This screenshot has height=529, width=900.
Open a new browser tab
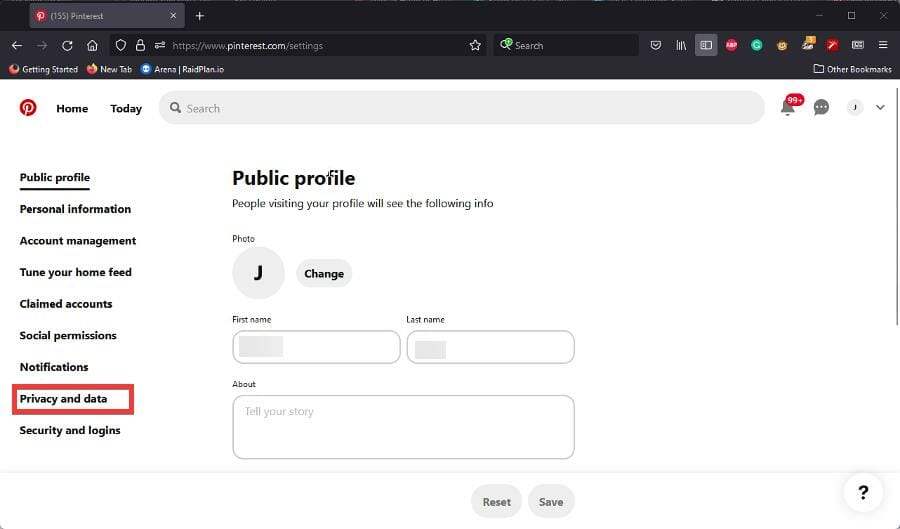200,16
